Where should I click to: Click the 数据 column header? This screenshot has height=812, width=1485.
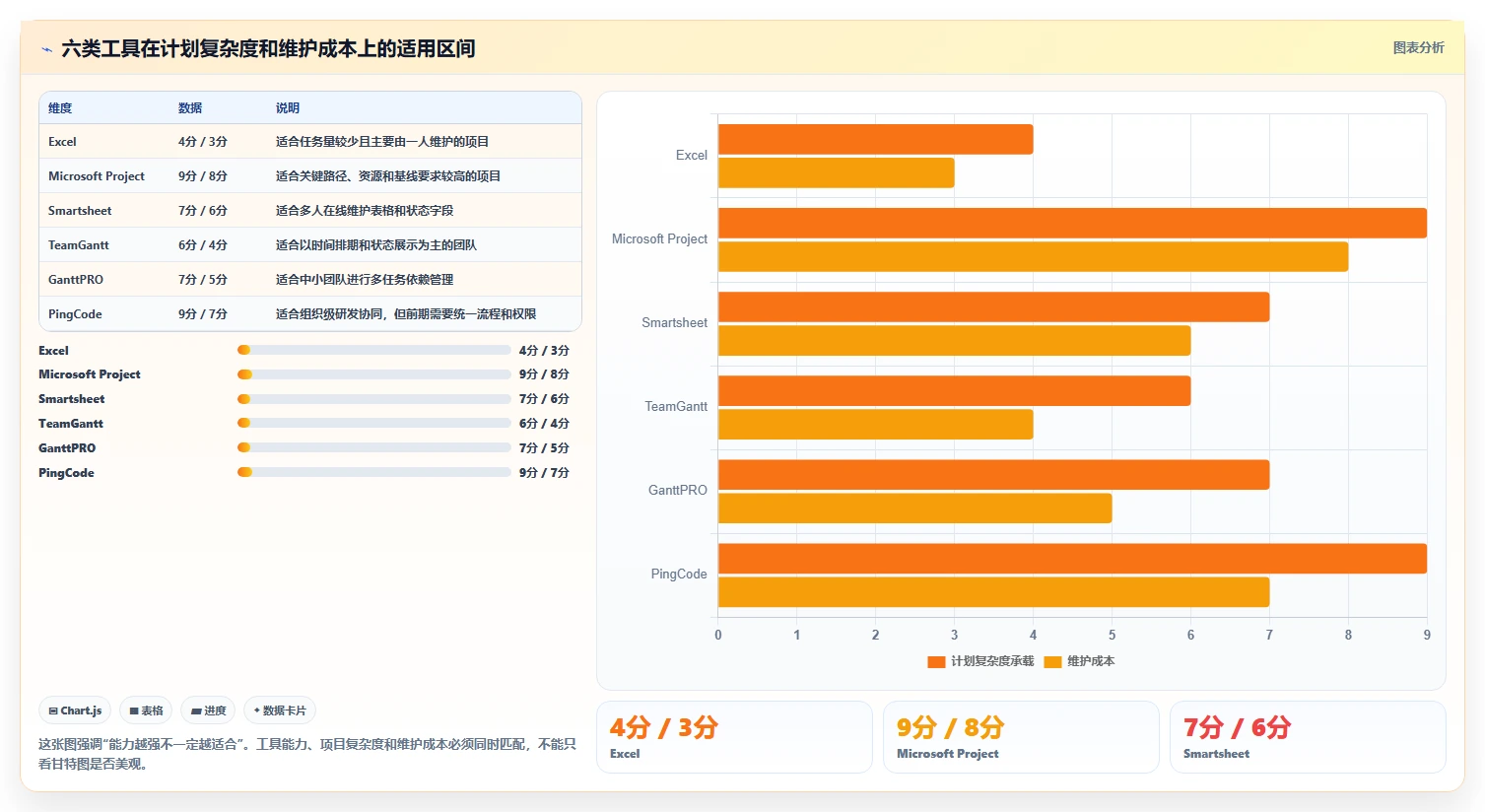point(190,107)
